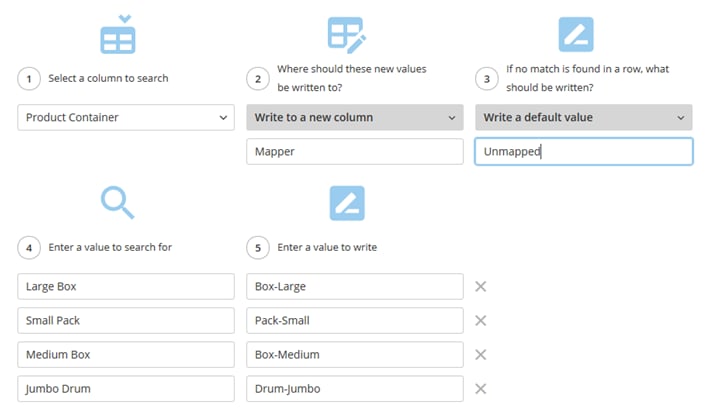Image resolution: width=710 pixels, height=417 pixels.
Task: Focus the Mapper new column name field
Action: [355, 151]
